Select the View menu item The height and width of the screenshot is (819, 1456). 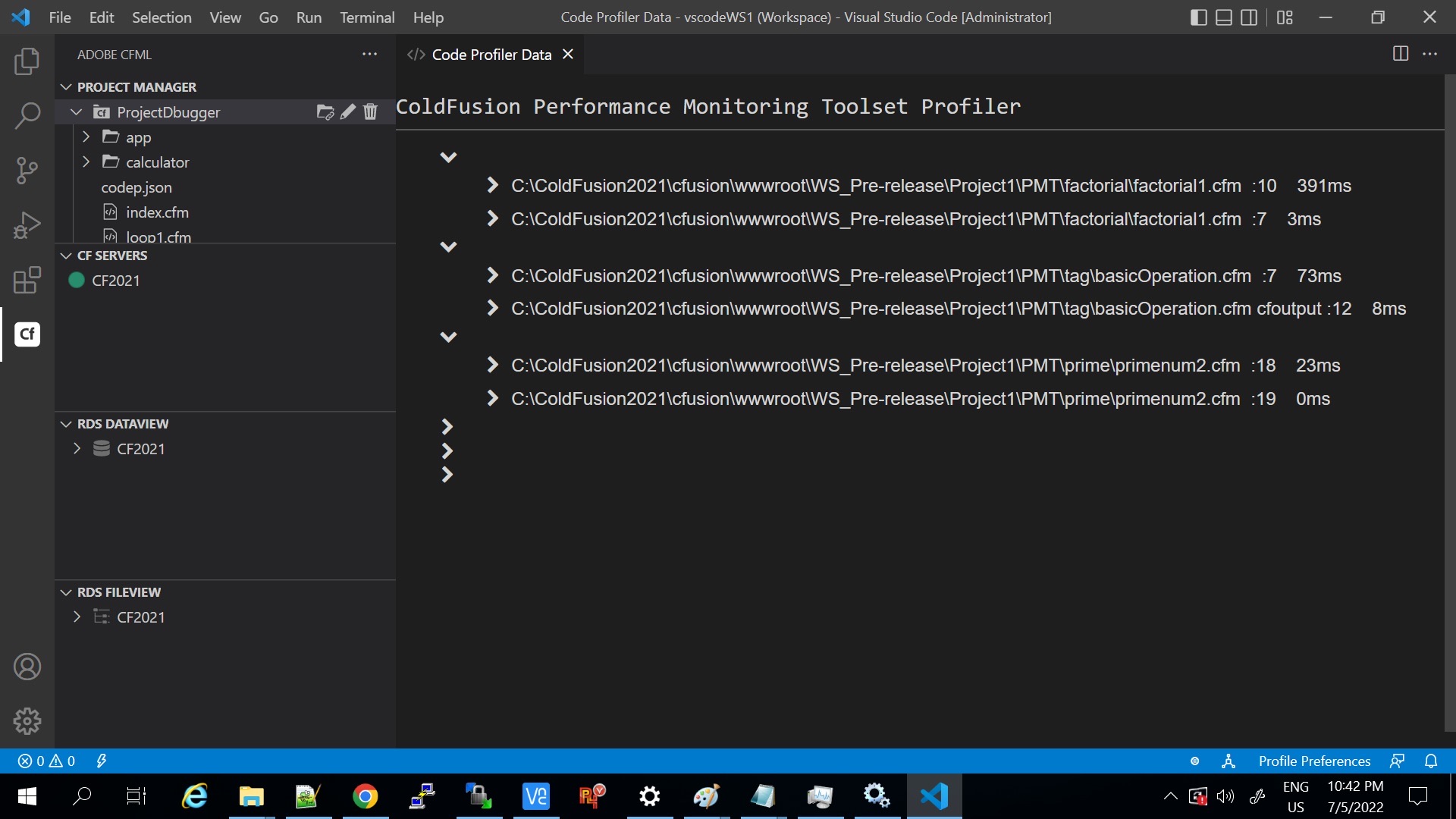click(x=224, y=17)
